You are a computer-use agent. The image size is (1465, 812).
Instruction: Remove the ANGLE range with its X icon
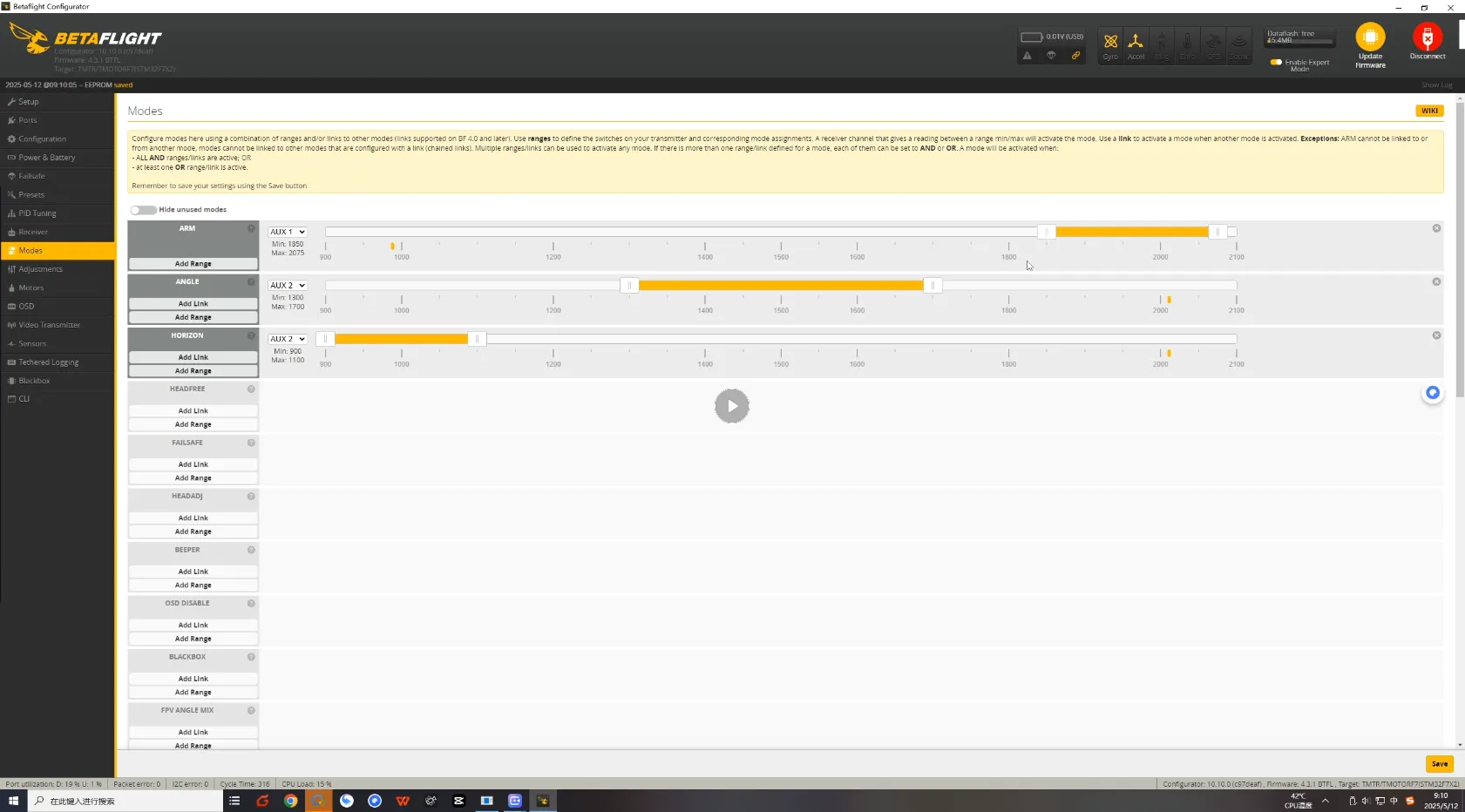coord(1436,281)
